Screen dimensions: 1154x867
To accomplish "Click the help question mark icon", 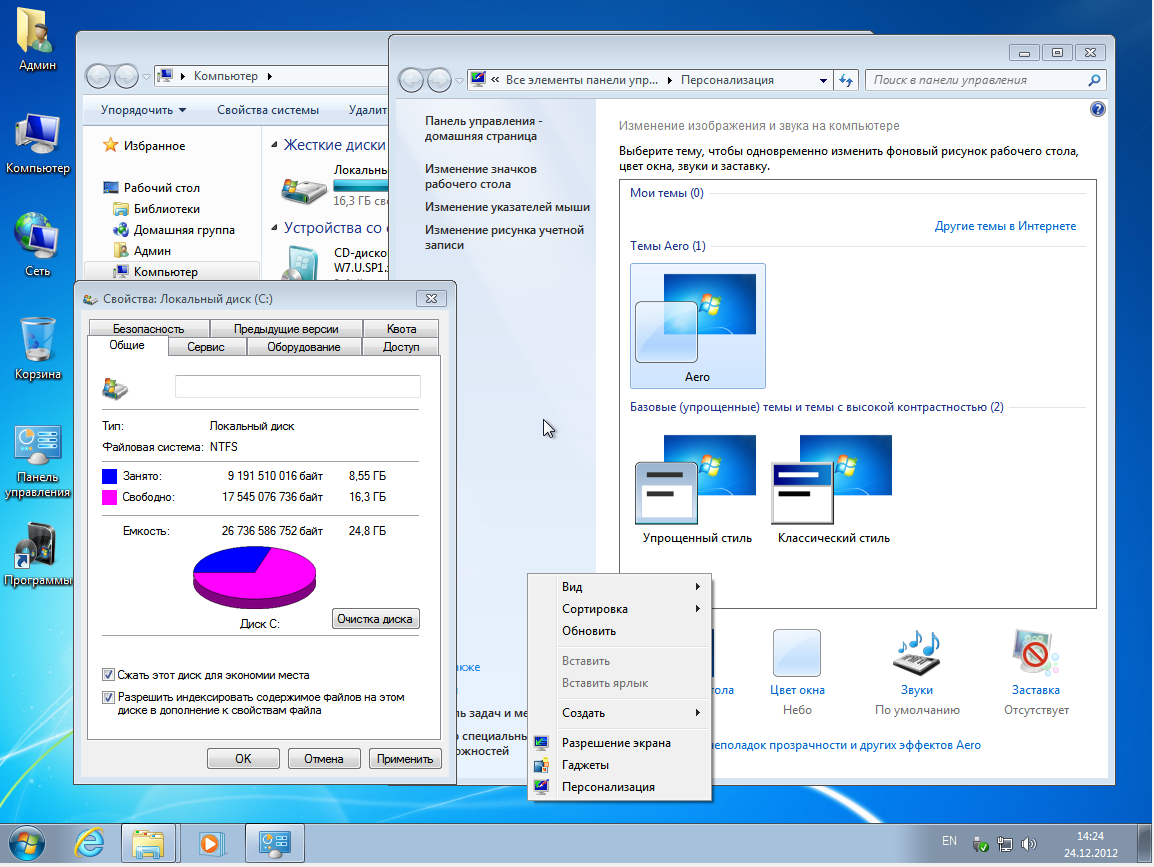I will tap(1097, 109).
